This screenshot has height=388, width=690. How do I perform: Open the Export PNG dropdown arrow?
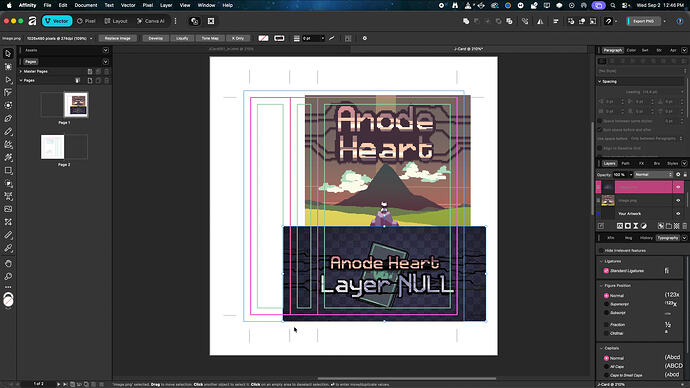664,21
